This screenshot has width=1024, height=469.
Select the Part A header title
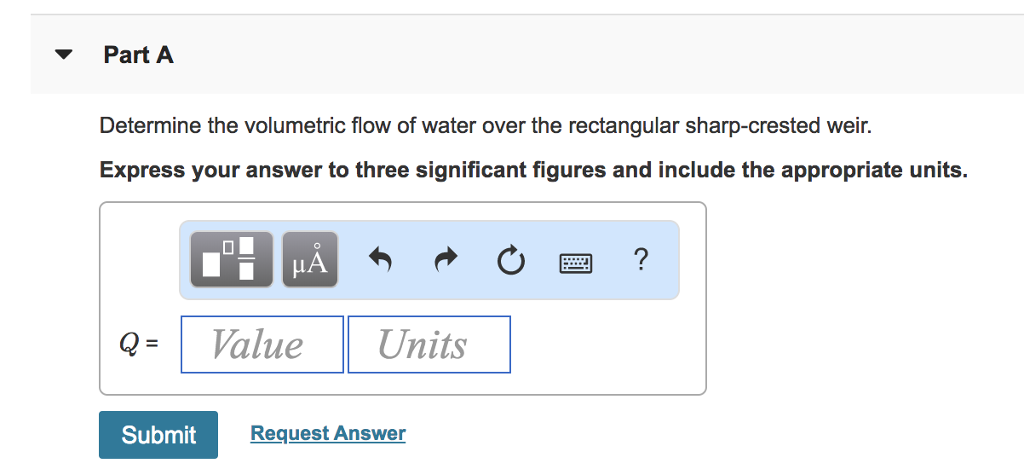tap(138, 55)
